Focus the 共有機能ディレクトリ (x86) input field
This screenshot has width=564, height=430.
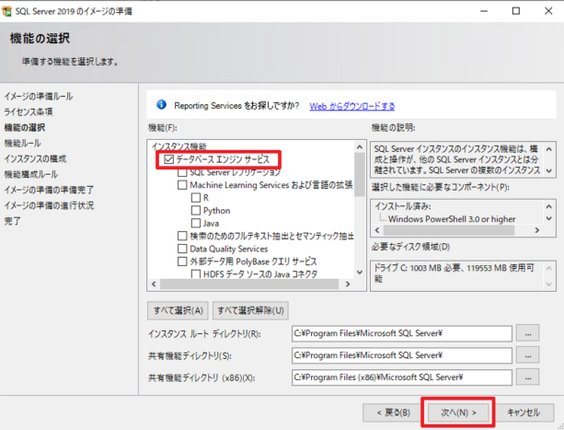point(402,377)
